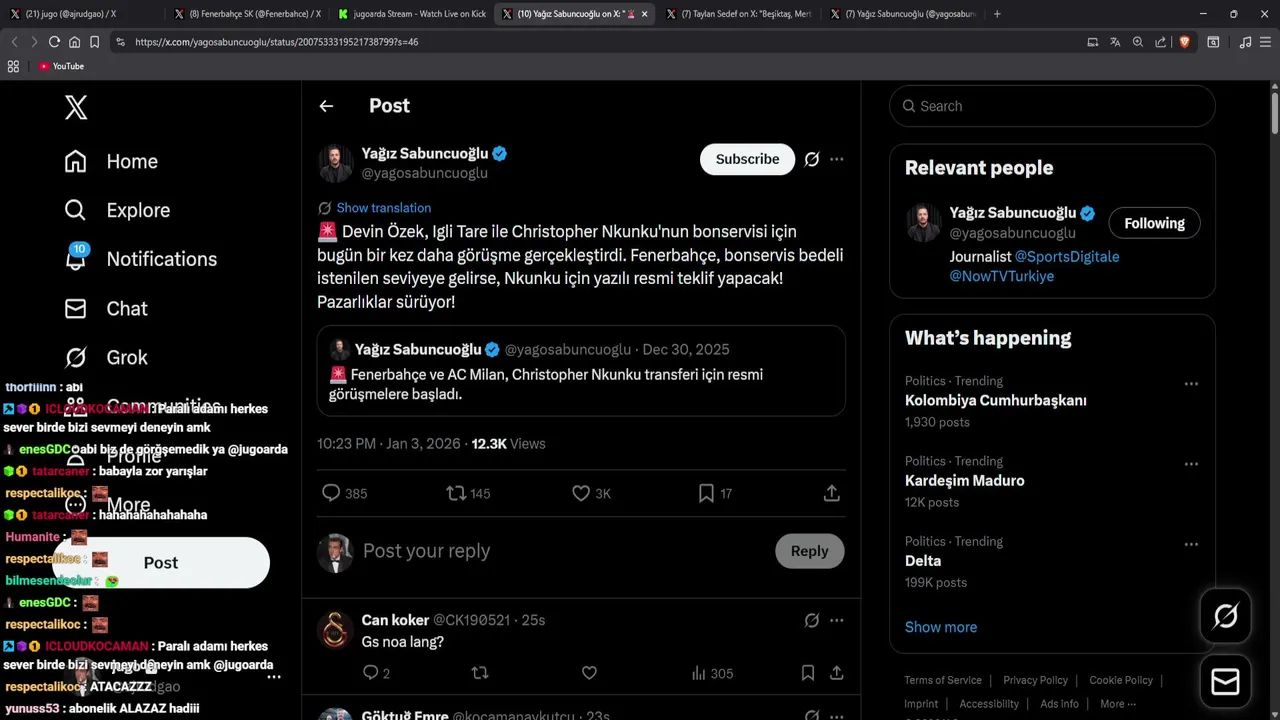This screenshot has height=720, width=1280.
Task: Click Show more under trends
Action: pos(941,627)
